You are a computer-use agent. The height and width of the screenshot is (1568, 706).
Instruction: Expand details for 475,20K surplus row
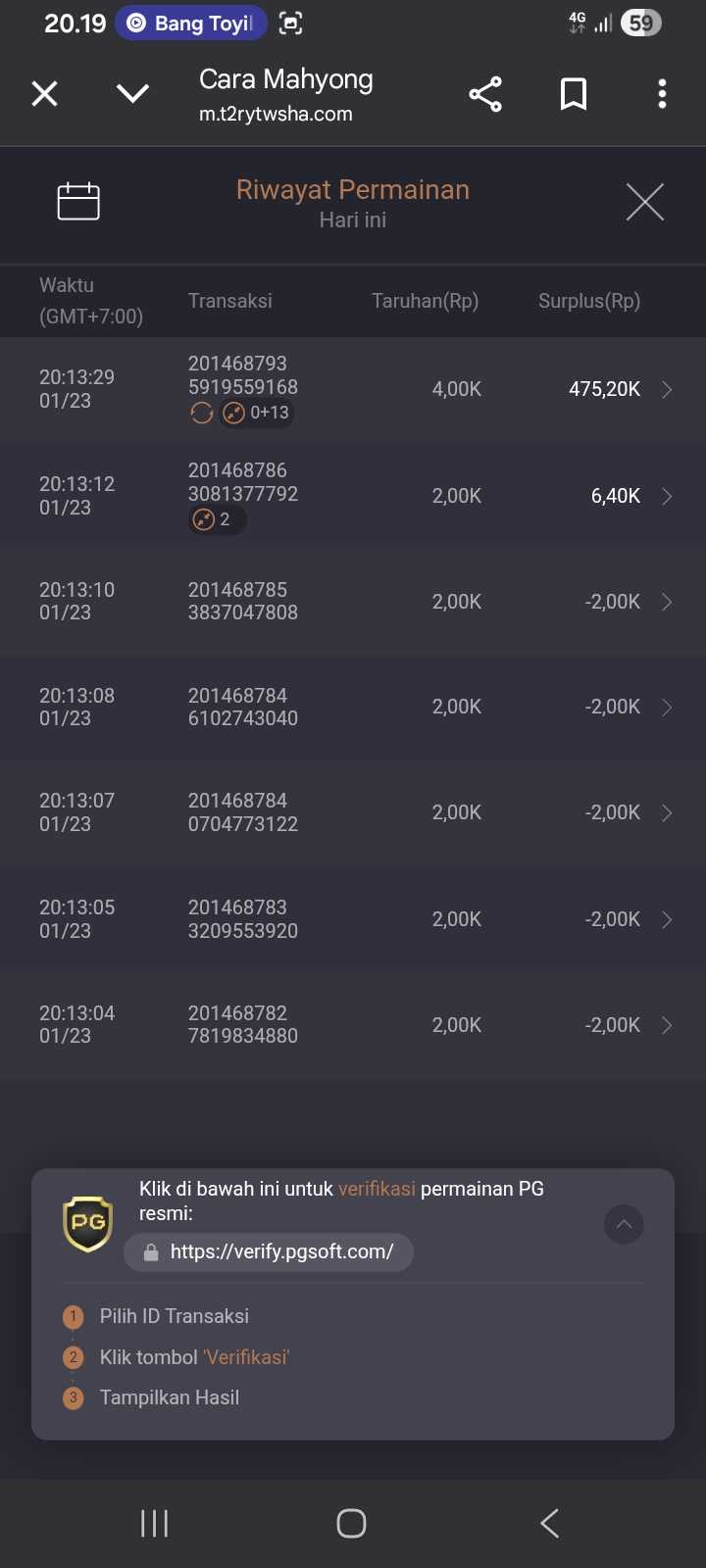pos(667,390)
